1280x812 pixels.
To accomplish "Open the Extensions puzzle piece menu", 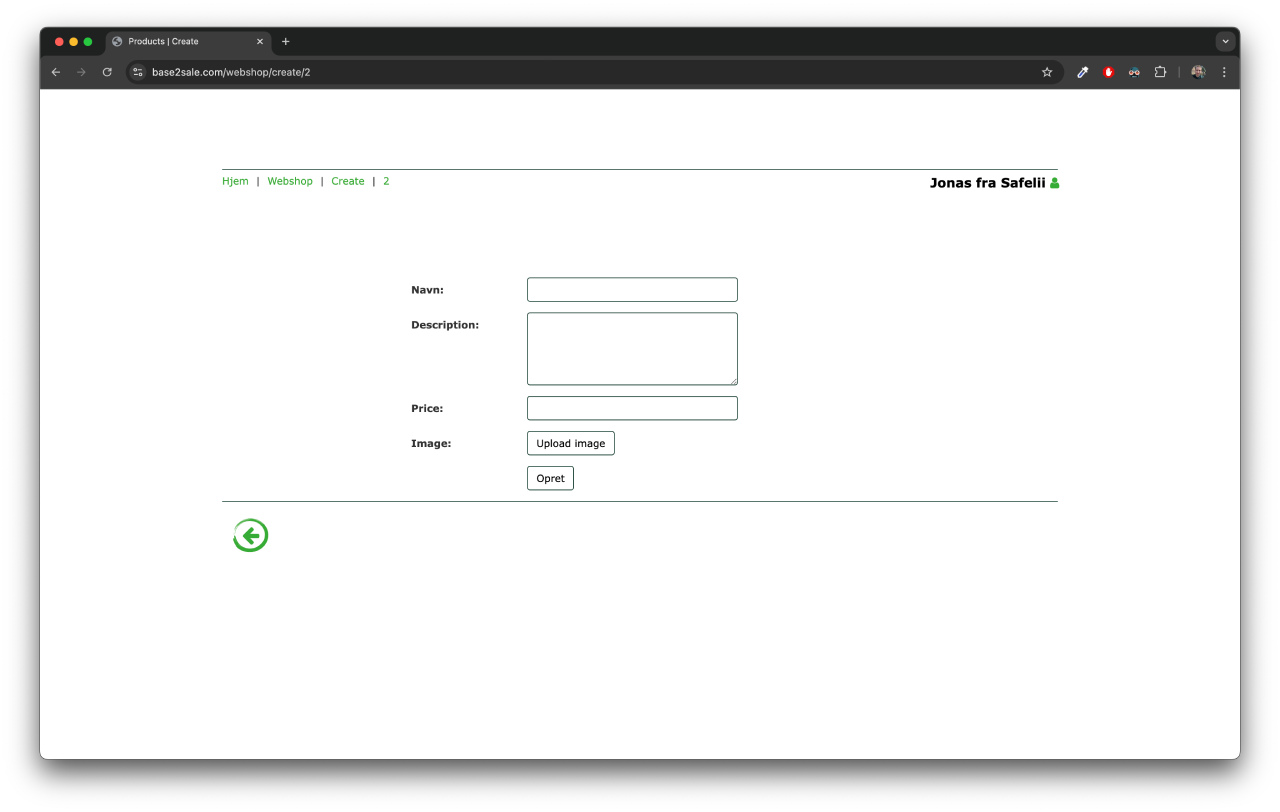I will coord(1160,72).
